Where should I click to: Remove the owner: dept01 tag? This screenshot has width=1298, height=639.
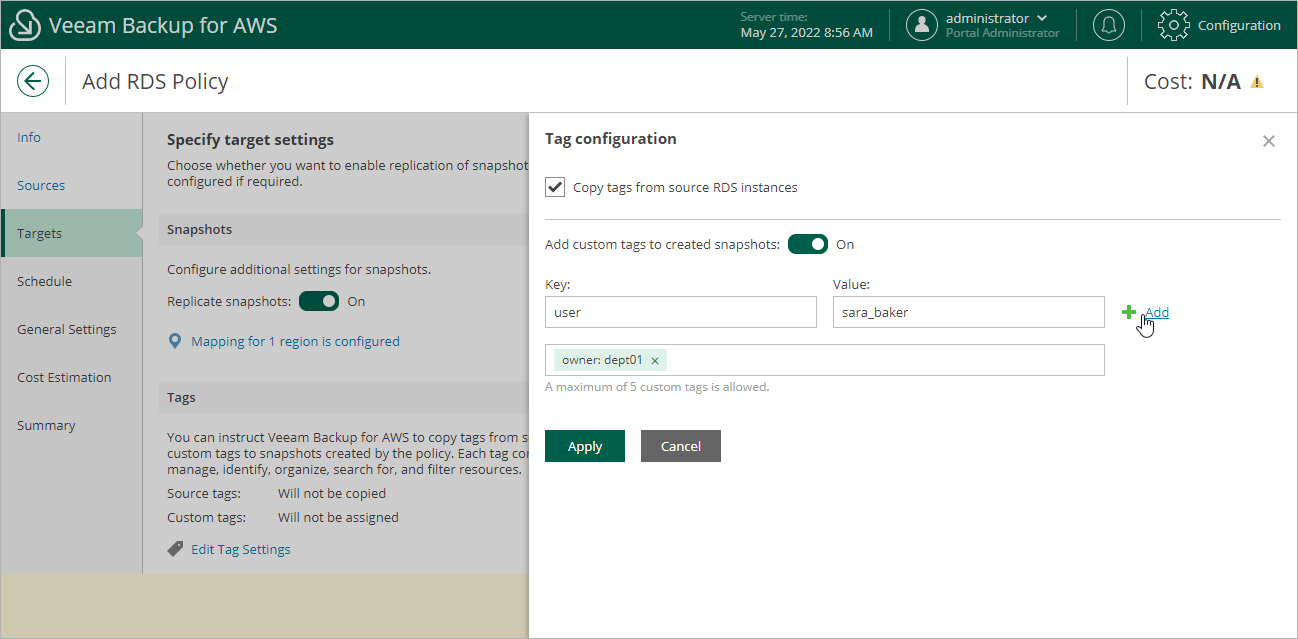point(655,361)
